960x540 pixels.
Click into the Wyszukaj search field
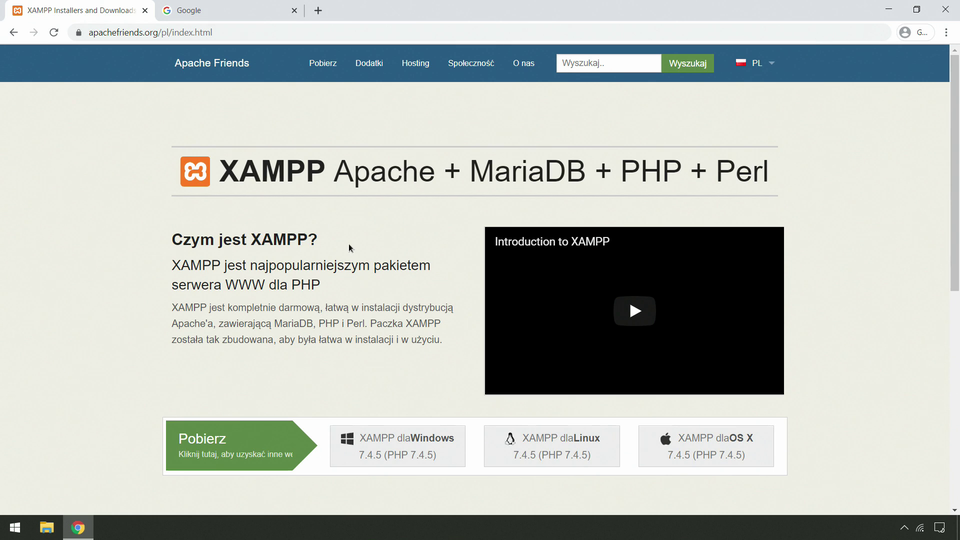[x=608, y=63]
